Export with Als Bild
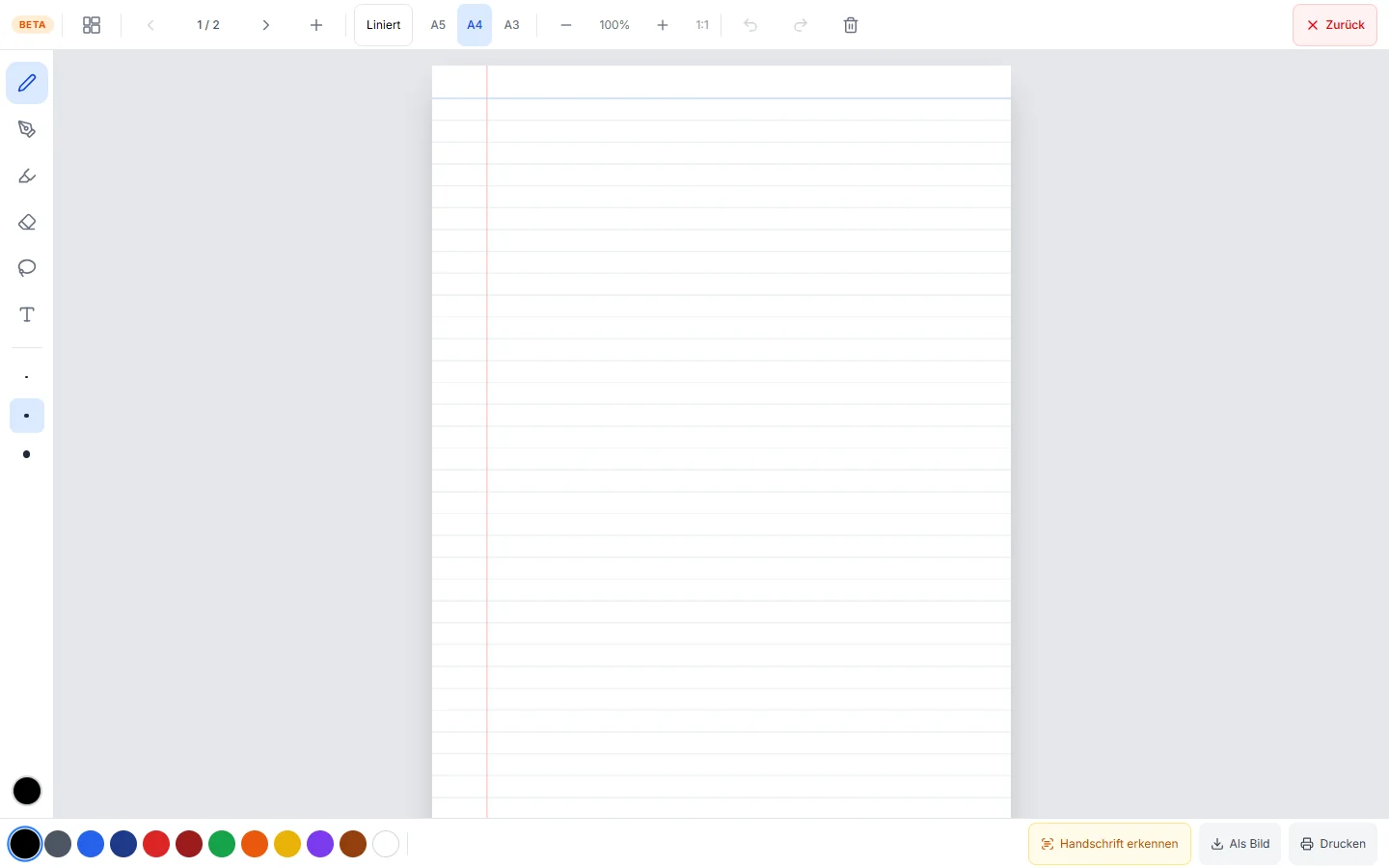 click(1240, 844)
